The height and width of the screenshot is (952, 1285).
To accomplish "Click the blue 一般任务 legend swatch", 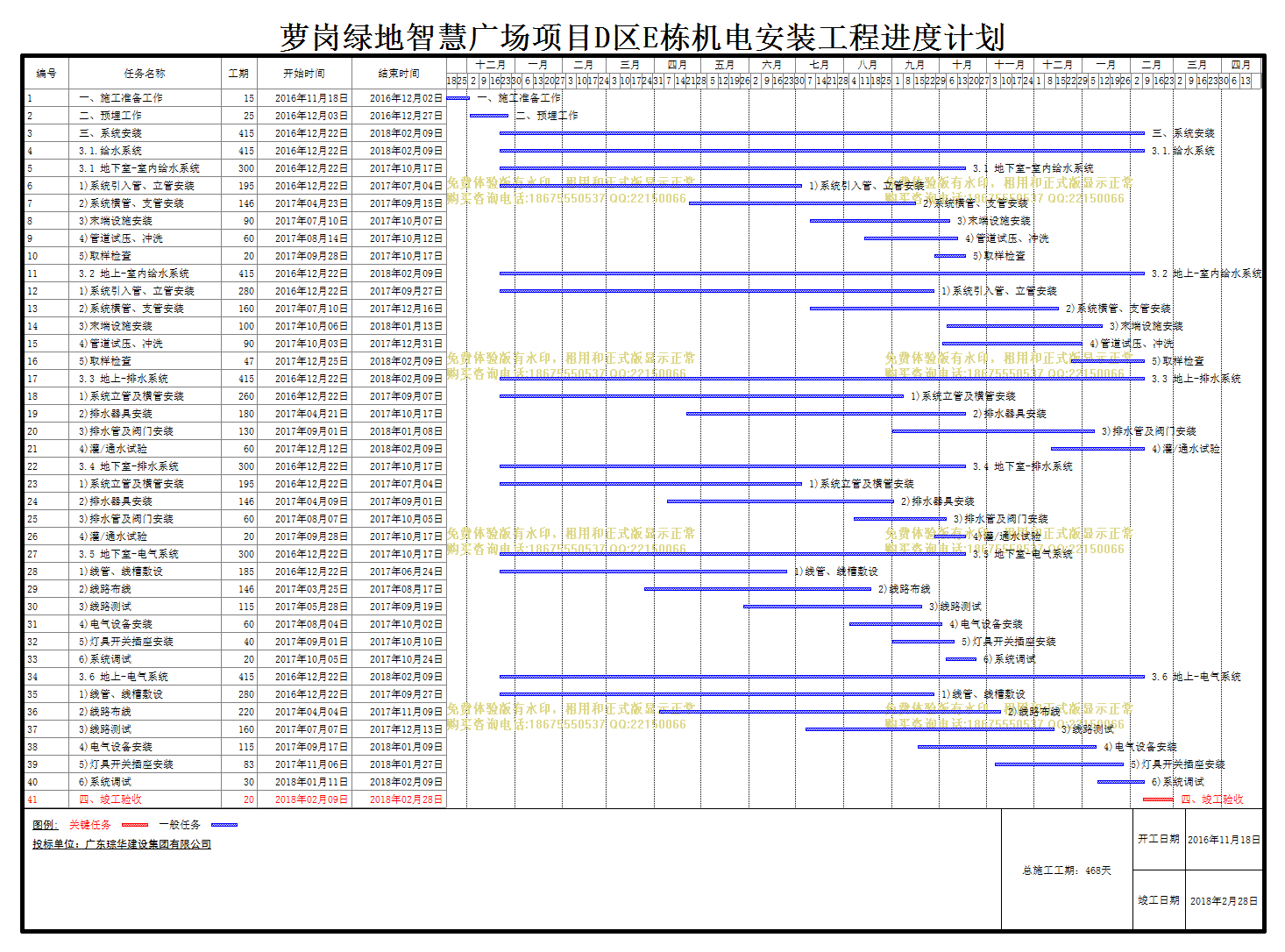I will tap(224, 825).
